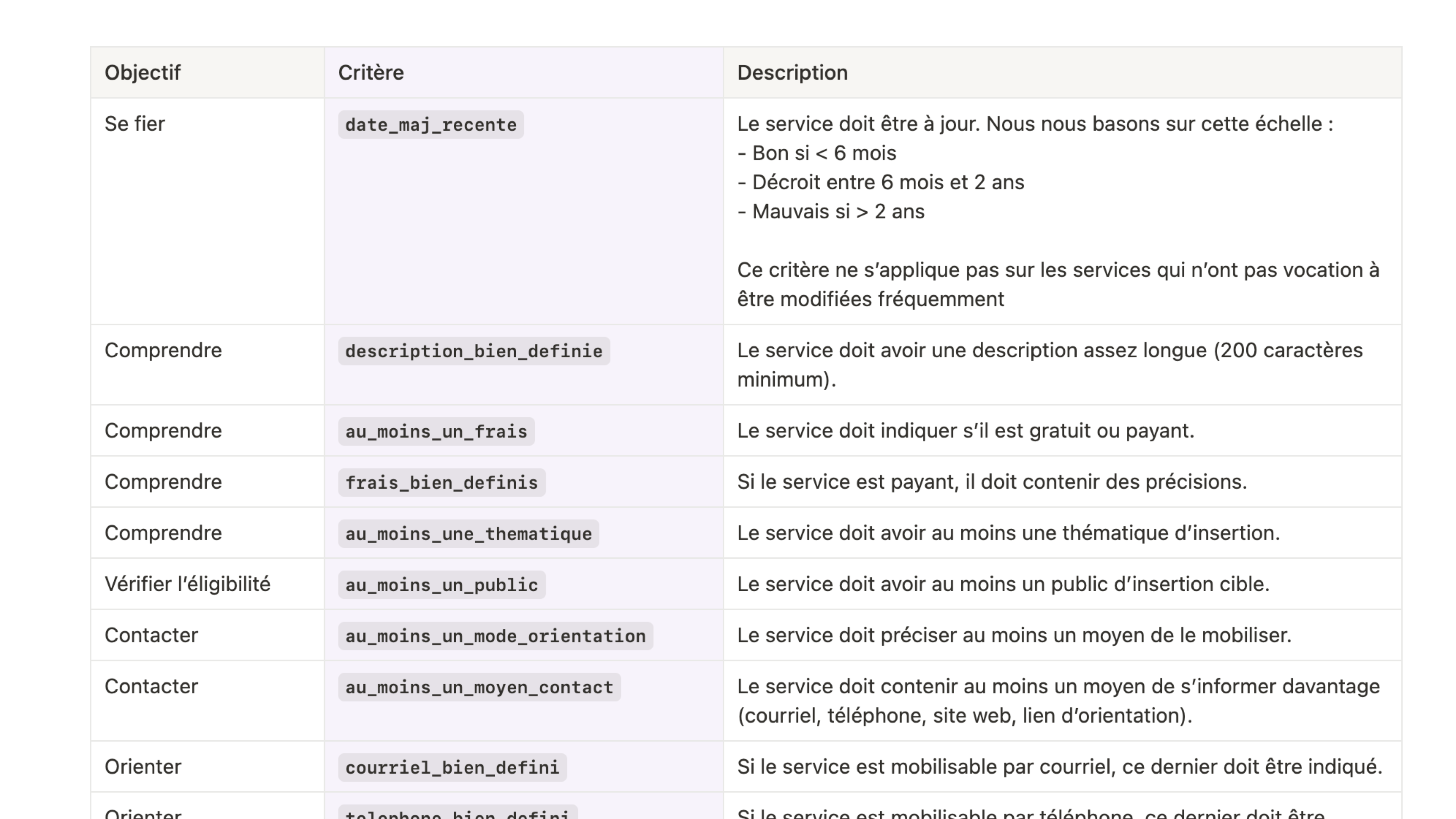Click the description_bien_definie code tag
This screenshot has width=1456, height=819.
(x=474, y=351)
